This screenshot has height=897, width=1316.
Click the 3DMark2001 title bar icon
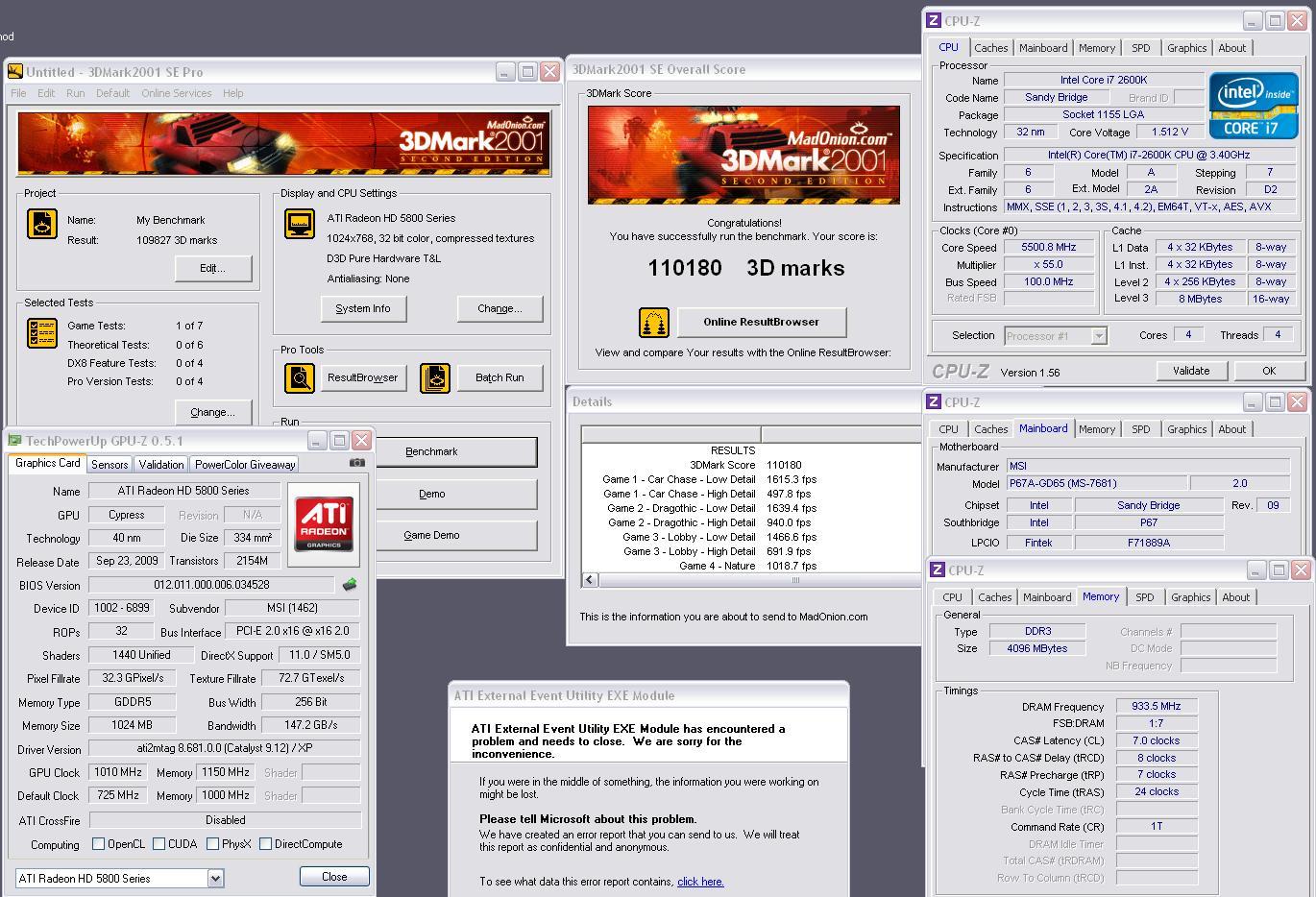[15, 72]
